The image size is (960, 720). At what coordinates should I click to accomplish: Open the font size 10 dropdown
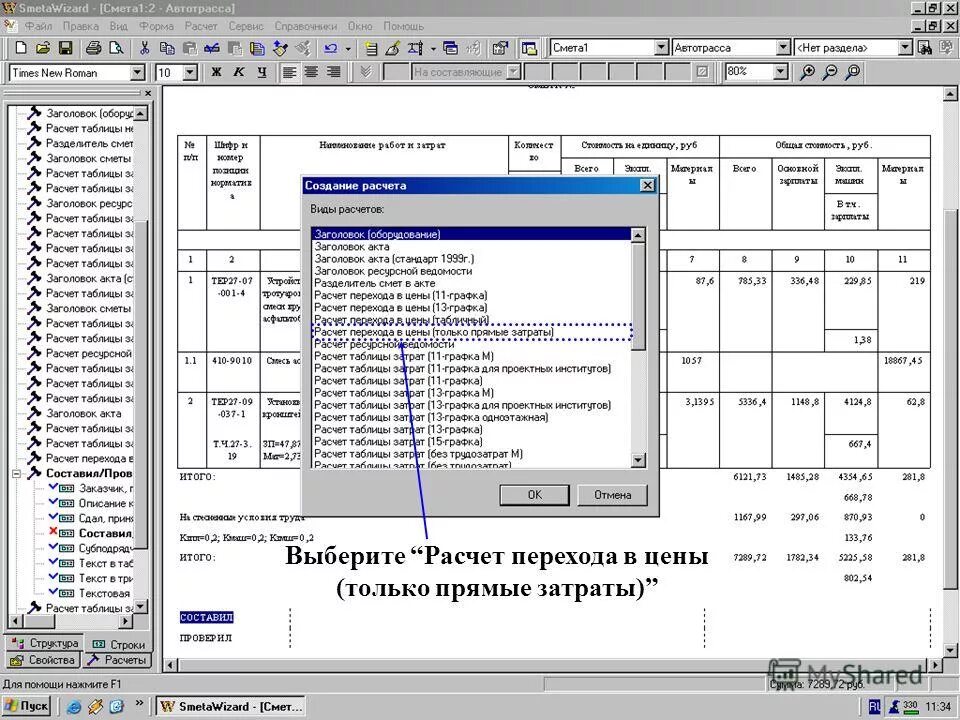pyautogui.click(x=190, y=73)
